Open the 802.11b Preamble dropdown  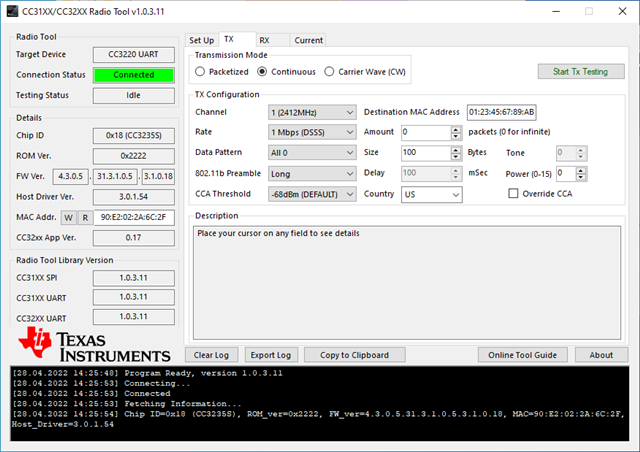pos(312,174)
